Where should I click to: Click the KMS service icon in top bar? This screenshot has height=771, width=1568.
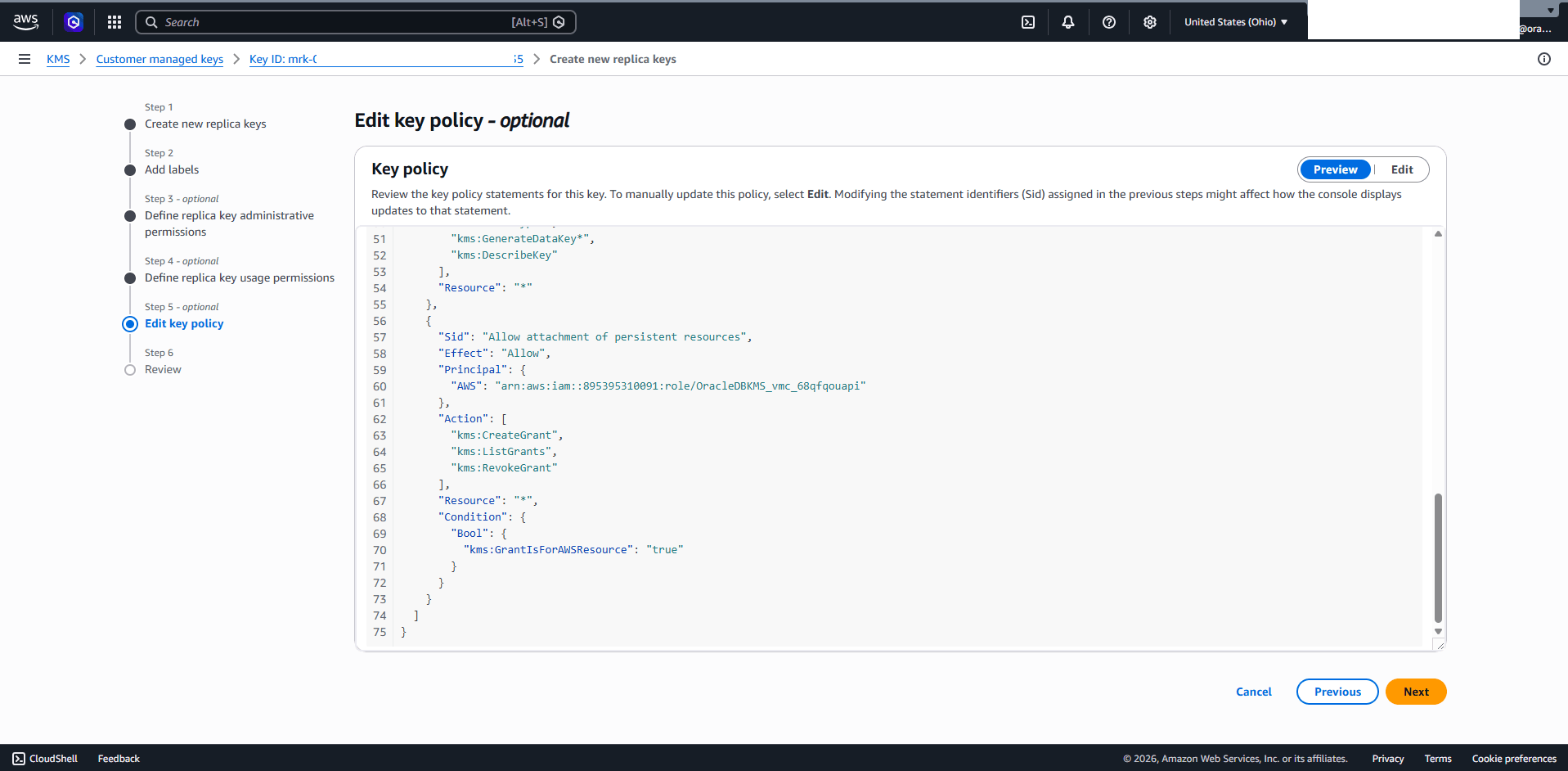[x=74, y=22]
